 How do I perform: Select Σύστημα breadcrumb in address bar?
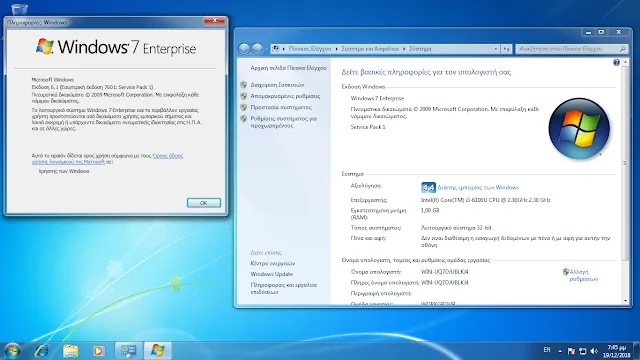420,49
